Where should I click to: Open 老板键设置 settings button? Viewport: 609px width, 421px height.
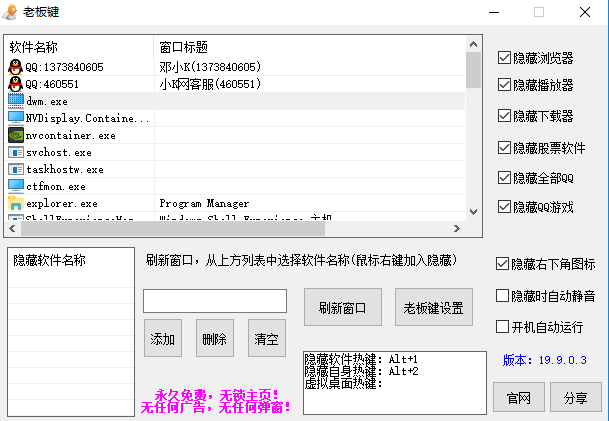point(433,307)
